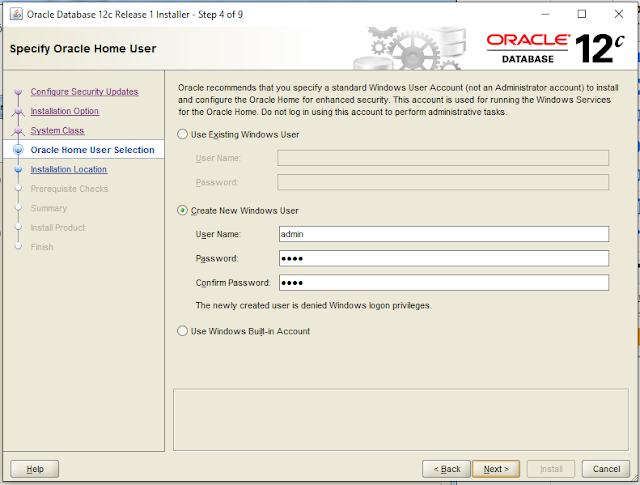Screen dimensions: 640x485
Task: Click the Oracle 12c Database logo
Action: tap(556, 48)
